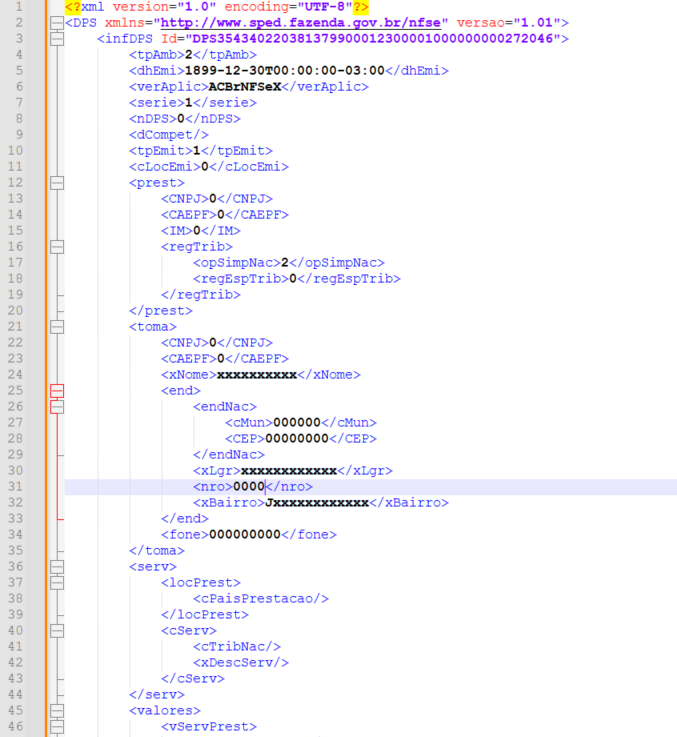677x737 pixels.
Task: Click the xLgr masked street value
Action: point(289,470)
